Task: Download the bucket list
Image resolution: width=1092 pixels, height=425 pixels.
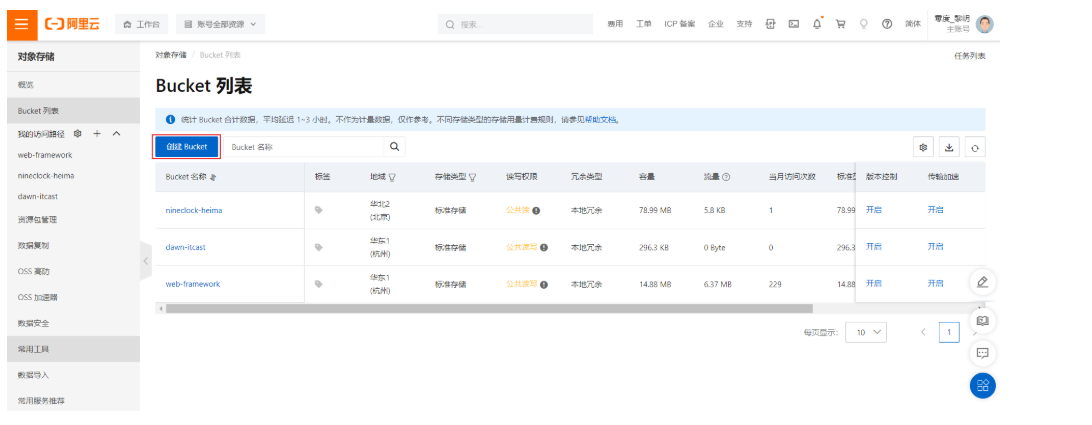Action: pyautogui.click(x=949, y=147)
